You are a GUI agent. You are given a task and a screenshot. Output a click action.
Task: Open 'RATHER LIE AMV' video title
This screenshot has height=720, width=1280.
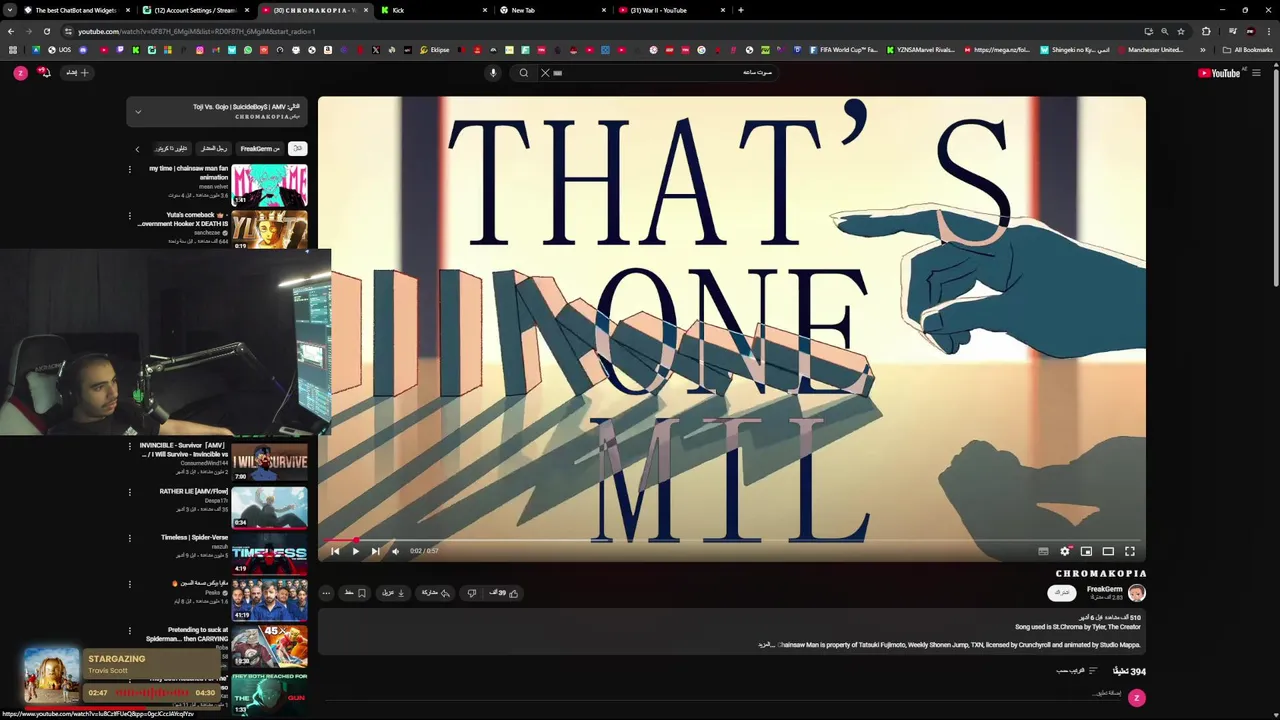coord(194,492)
